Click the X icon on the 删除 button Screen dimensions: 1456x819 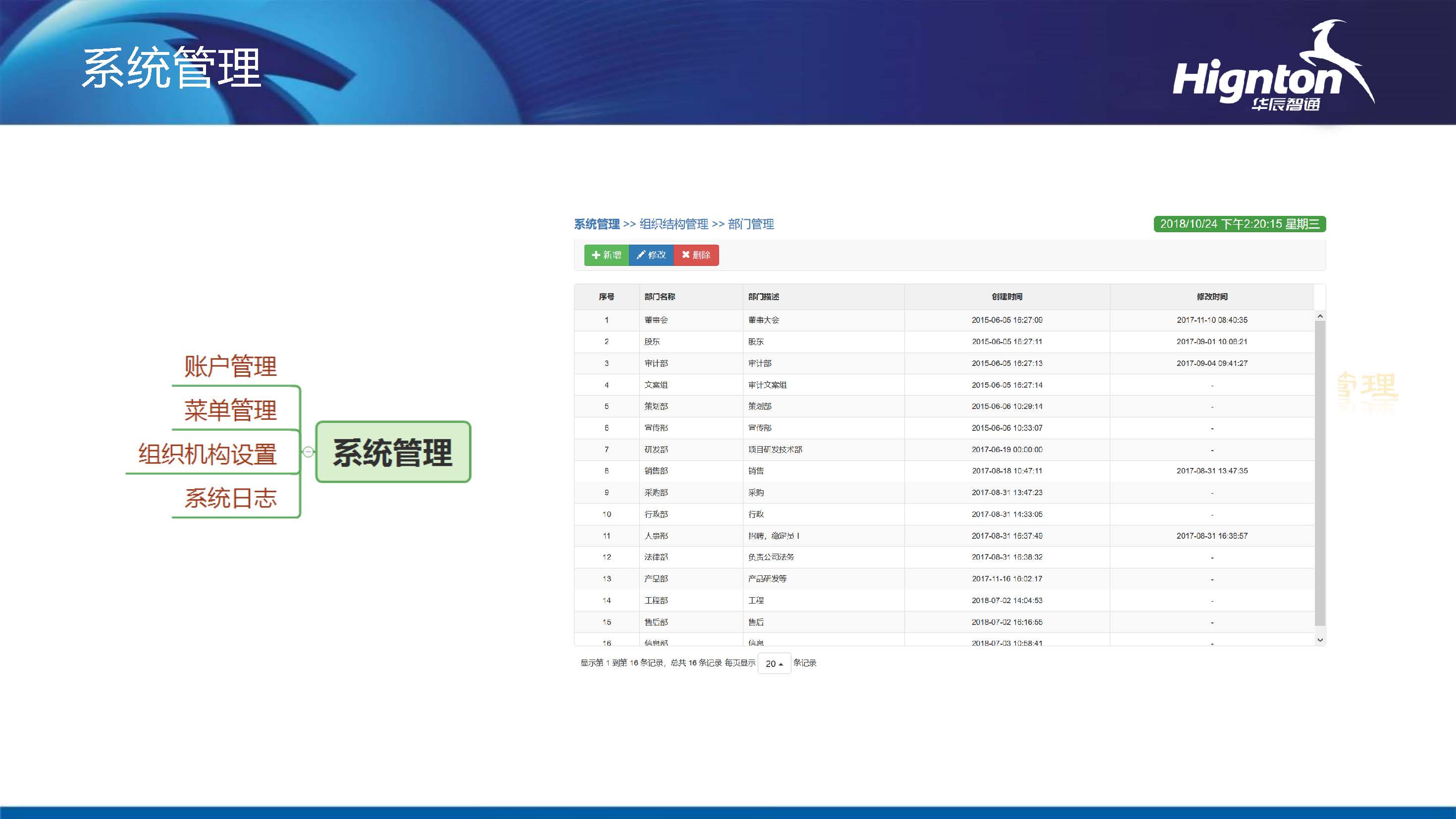(684, 255)
